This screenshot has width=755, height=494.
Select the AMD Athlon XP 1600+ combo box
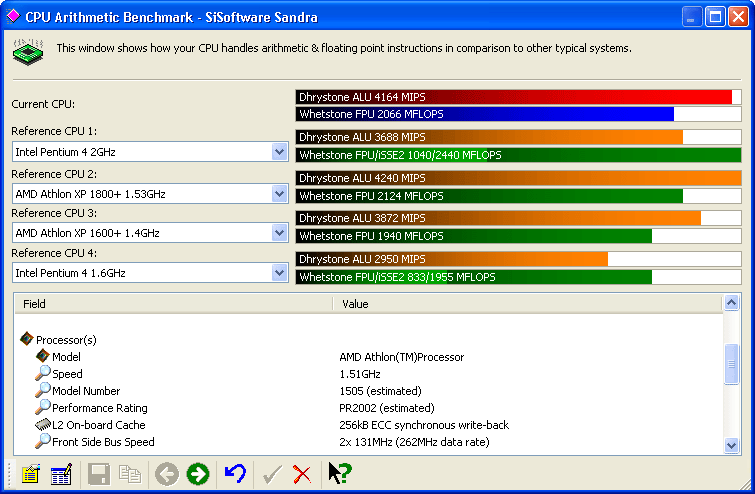pos(150,233)
